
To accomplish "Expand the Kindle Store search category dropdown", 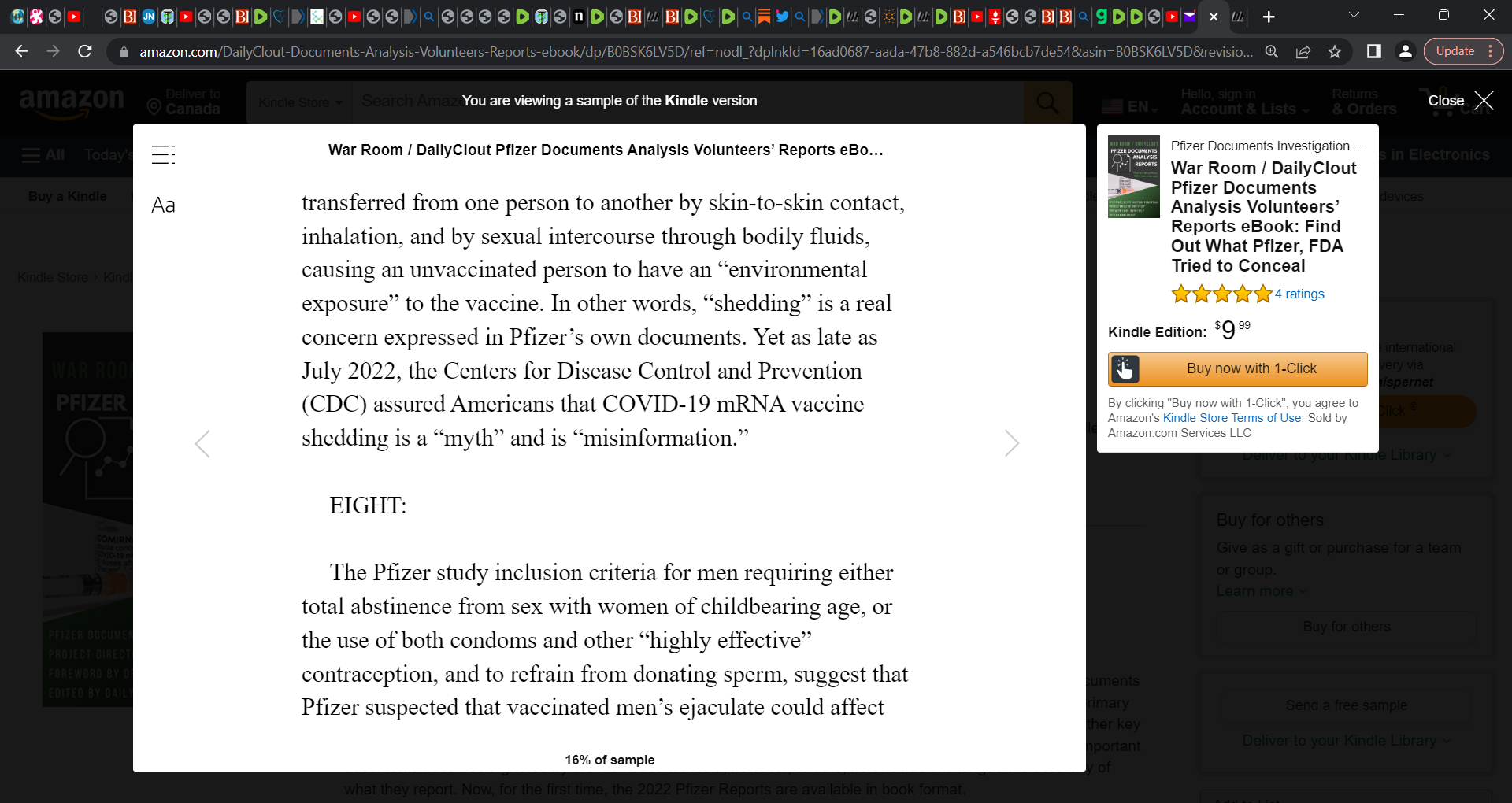I will 300,102.
